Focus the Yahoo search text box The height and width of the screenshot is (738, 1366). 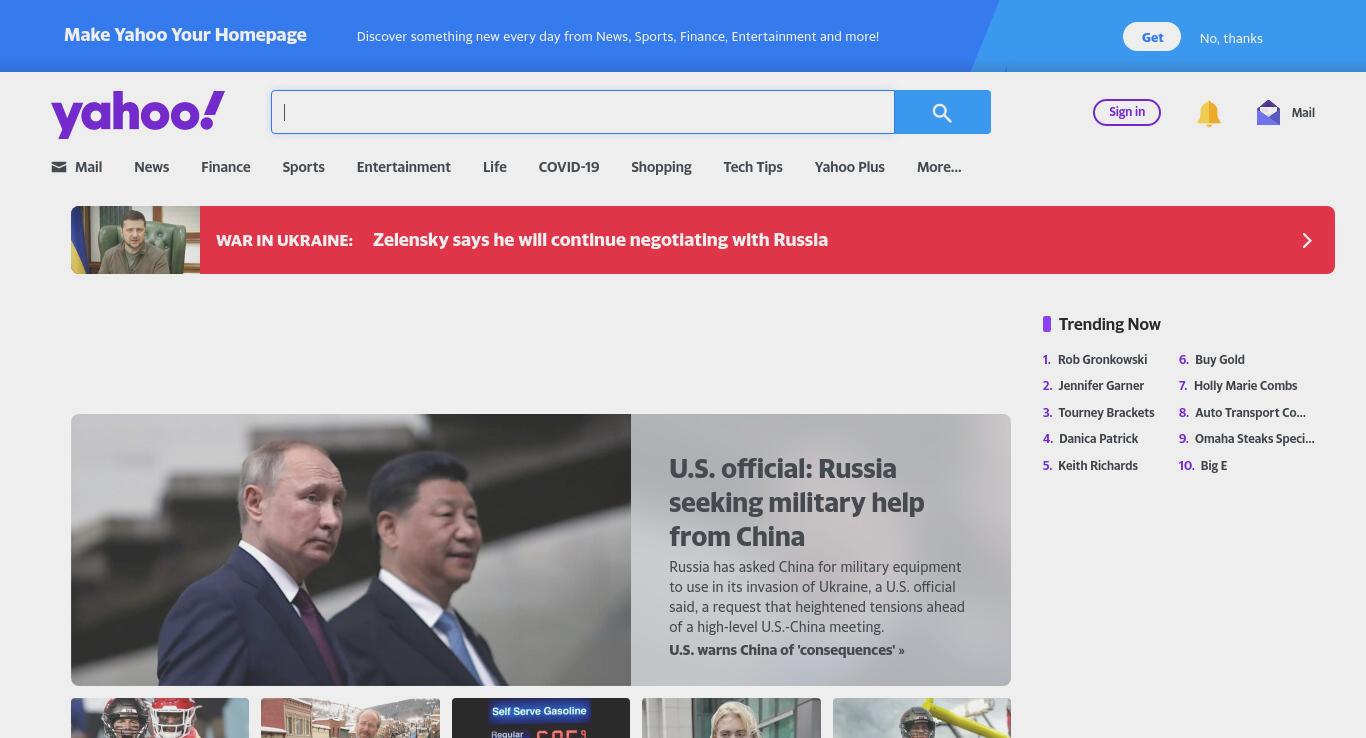(583, 112)
